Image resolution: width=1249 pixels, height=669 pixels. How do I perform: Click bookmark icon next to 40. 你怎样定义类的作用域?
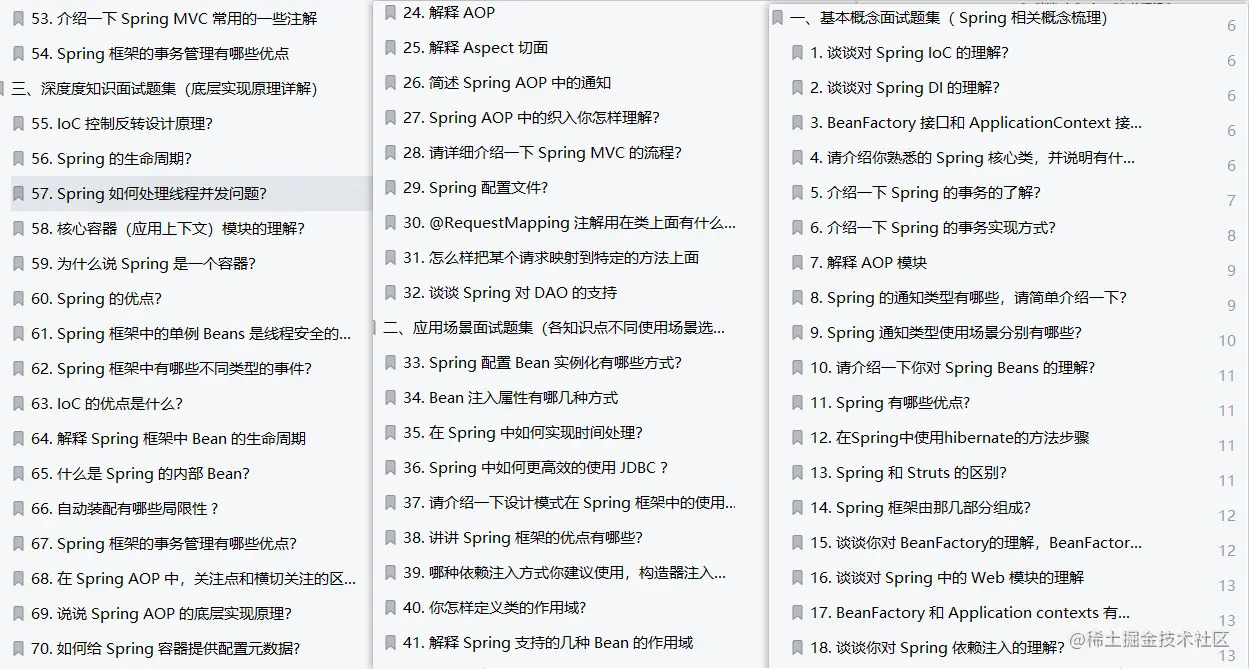390,608
